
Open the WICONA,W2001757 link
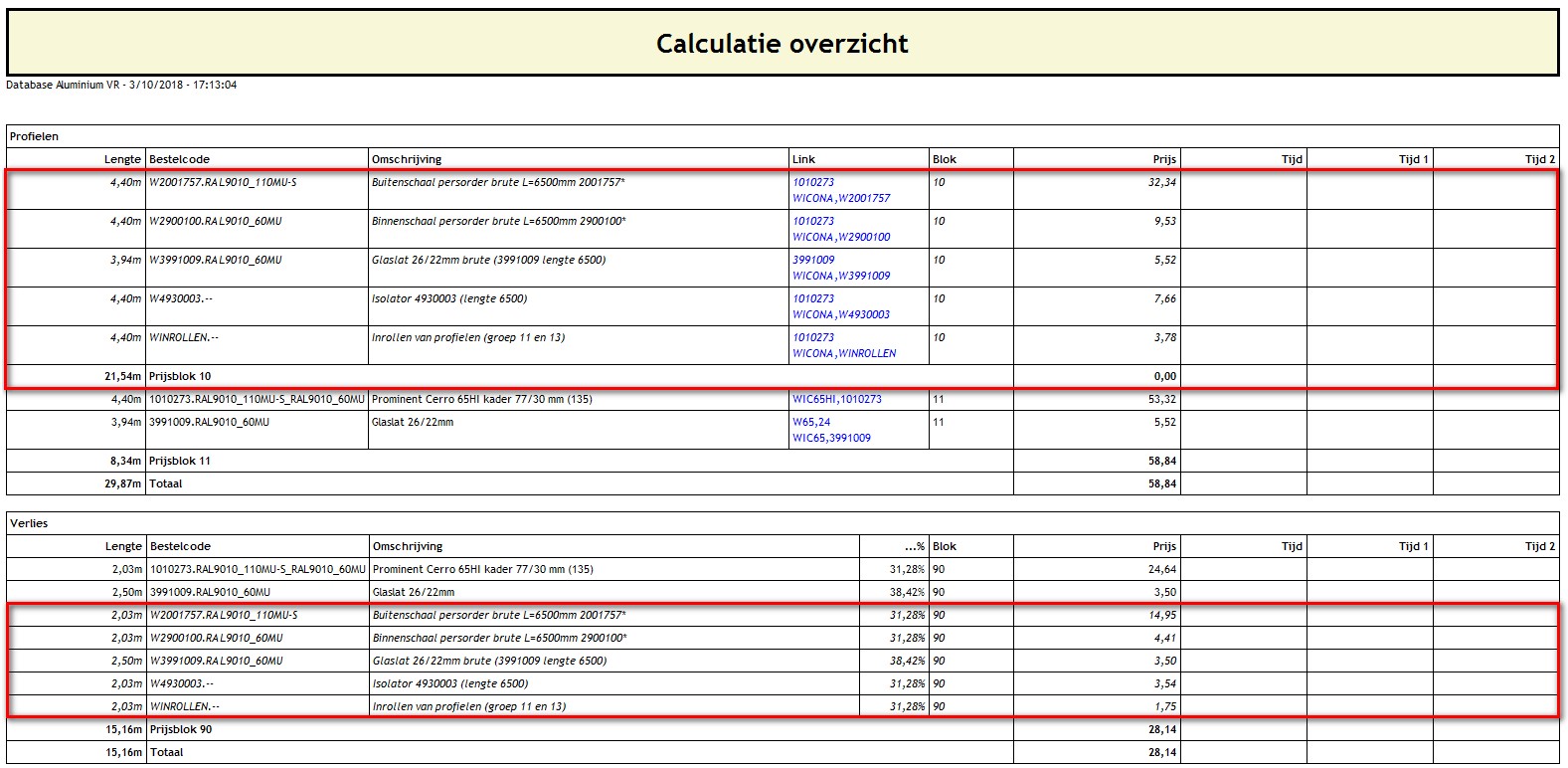[841, 198]
